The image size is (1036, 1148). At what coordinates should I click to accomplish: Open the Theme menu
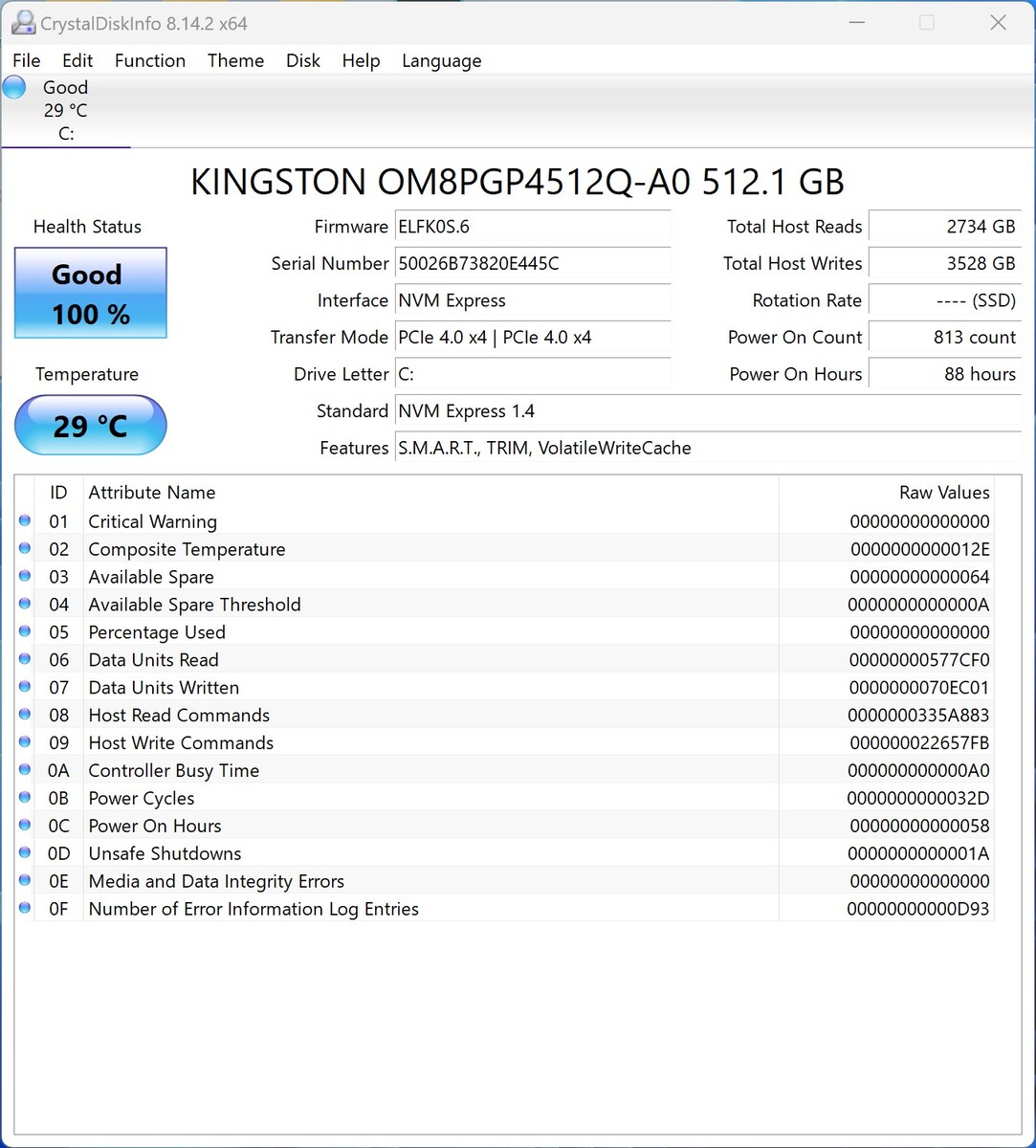pyautogui.click(x=235, y=60)
